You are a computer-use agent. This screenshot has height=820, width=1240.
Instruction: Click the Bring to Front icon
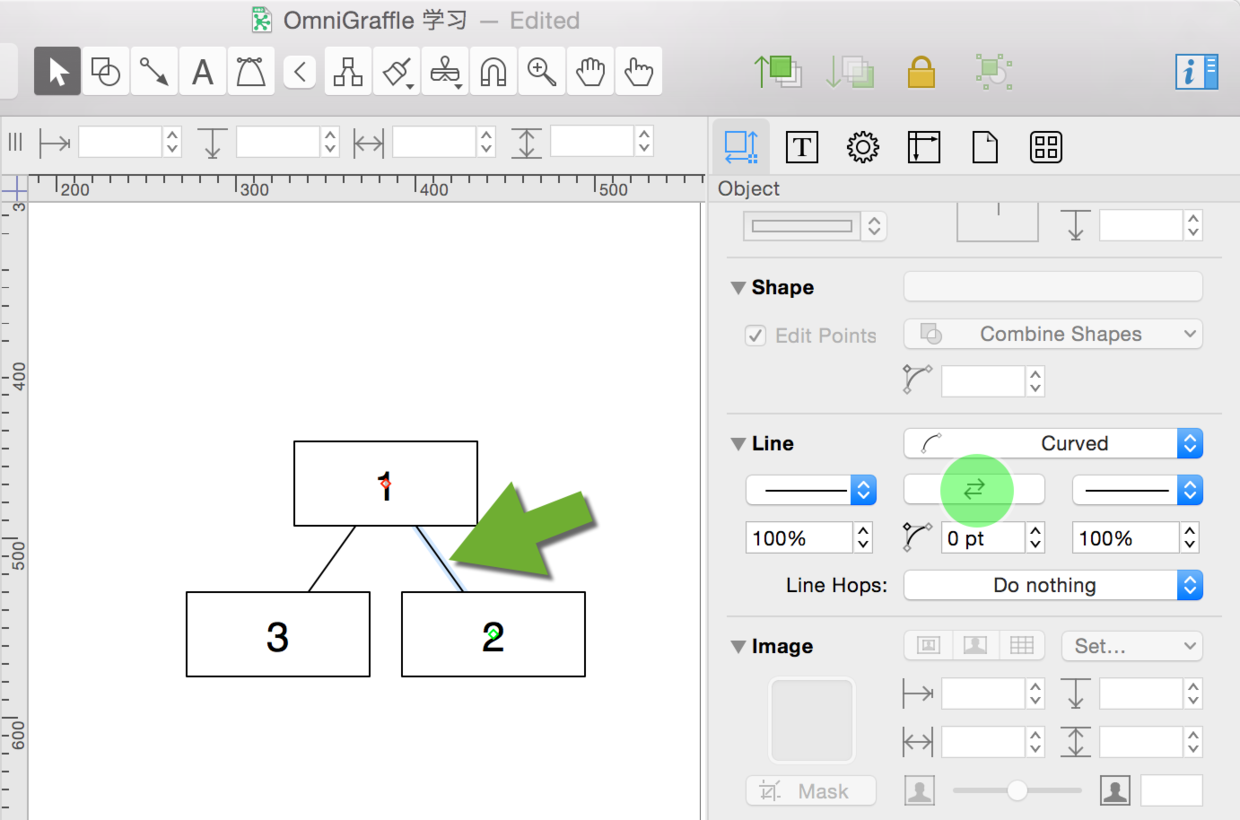coord(777,71)
